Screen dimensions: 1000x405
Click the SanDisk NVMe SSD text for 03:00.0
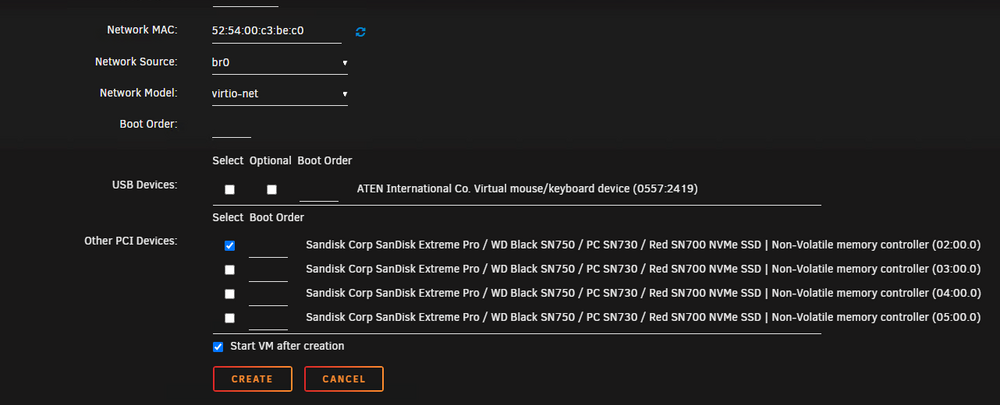[x=643, y=269]
